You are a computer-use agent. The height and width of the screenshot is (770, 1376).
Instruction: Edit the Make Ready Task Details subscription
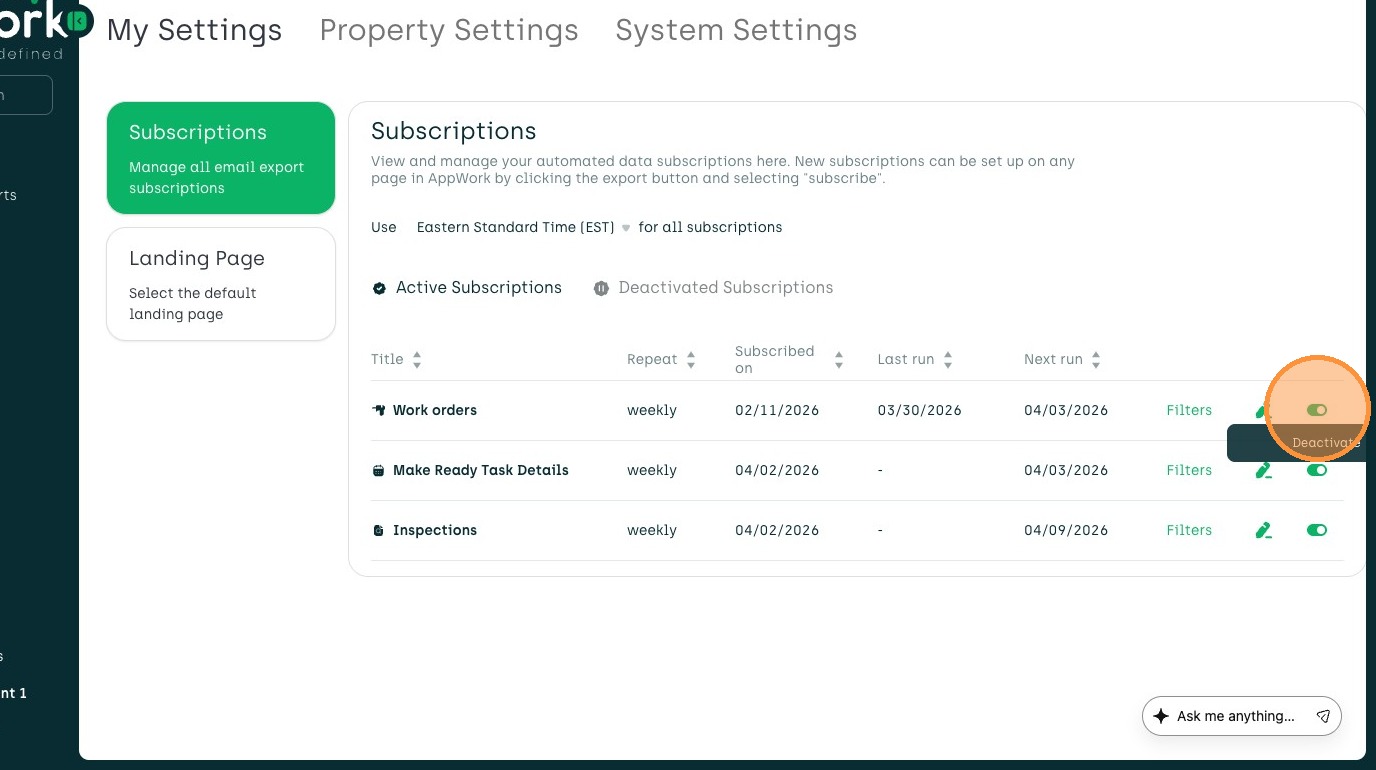pos(1264,470)
